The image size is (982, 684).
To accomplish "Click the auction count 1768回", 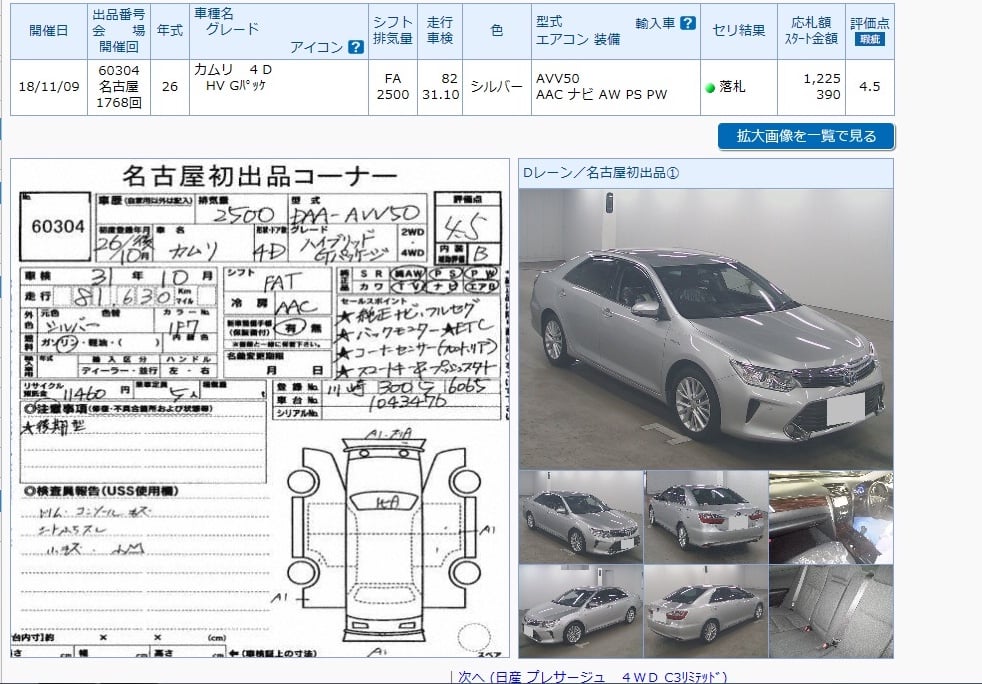I will click(x=119, y=103).
